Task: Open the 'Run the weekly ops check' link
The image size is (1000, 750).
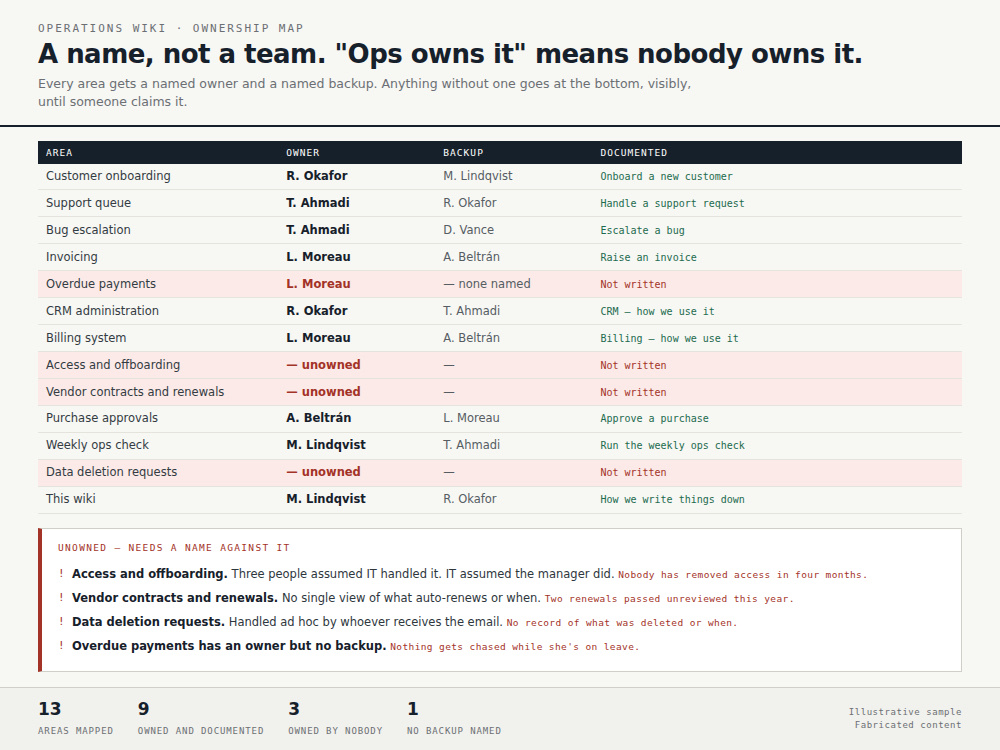Action: tap(672, 445)
